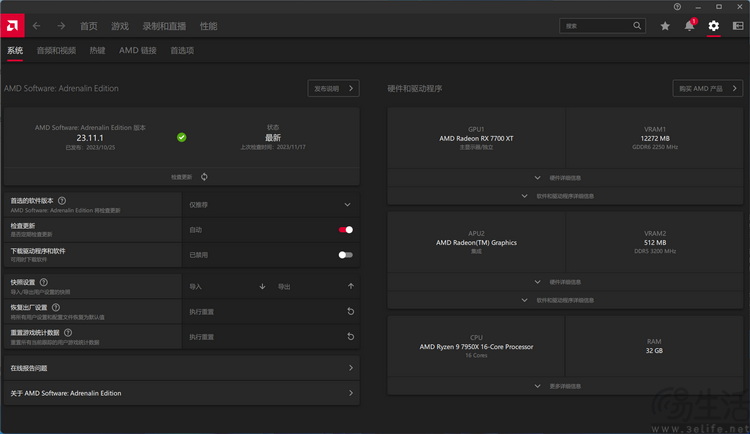Click the export up-arrow for 快照设置
The image size is (750, 434).
point(351,287)
